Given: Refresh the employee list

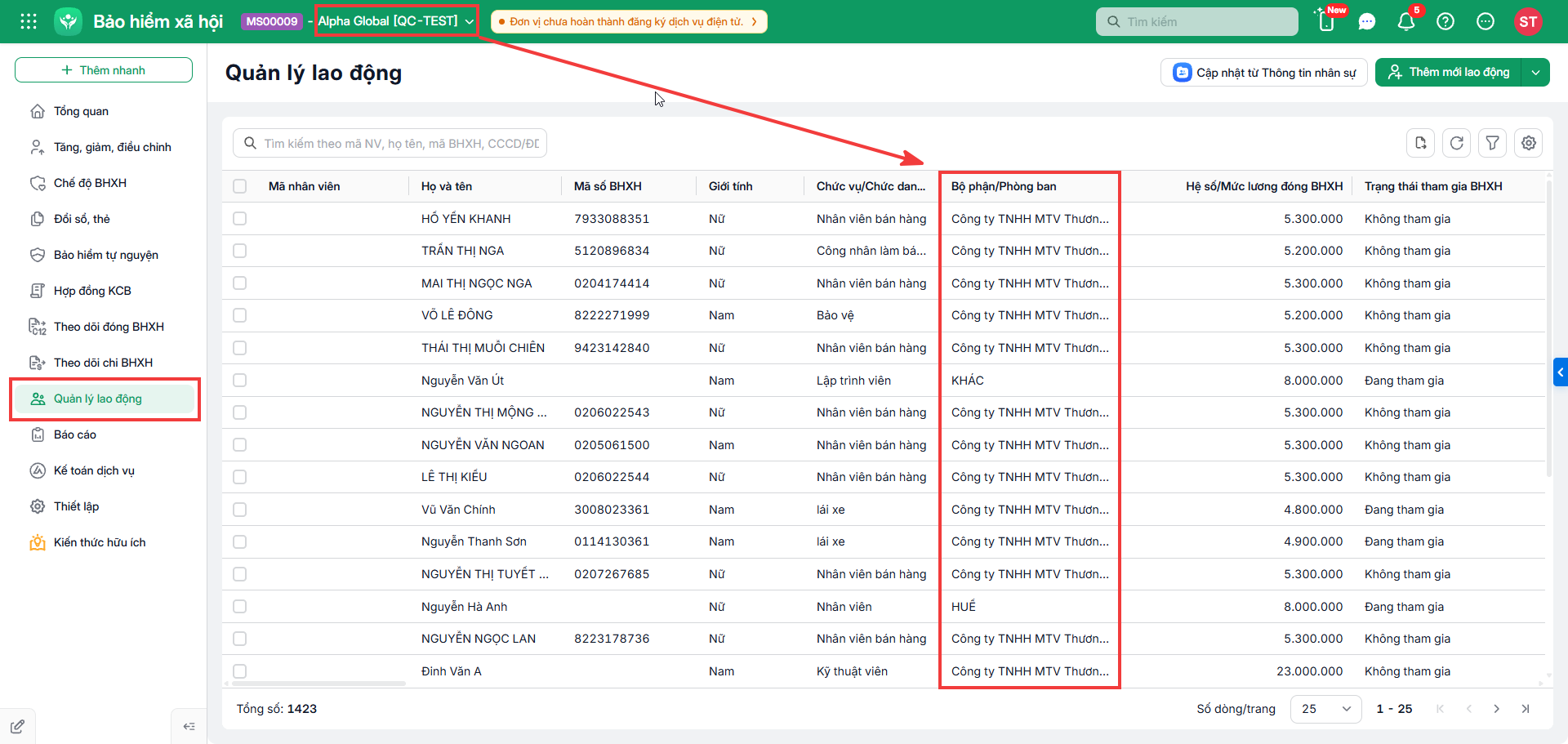Looking at the screenshot, I should pyautogui.click(x=1457, y=143).
